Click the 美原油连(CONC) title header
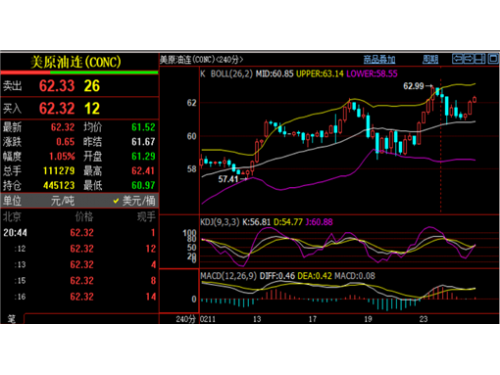500x375 pixels. 76,62
